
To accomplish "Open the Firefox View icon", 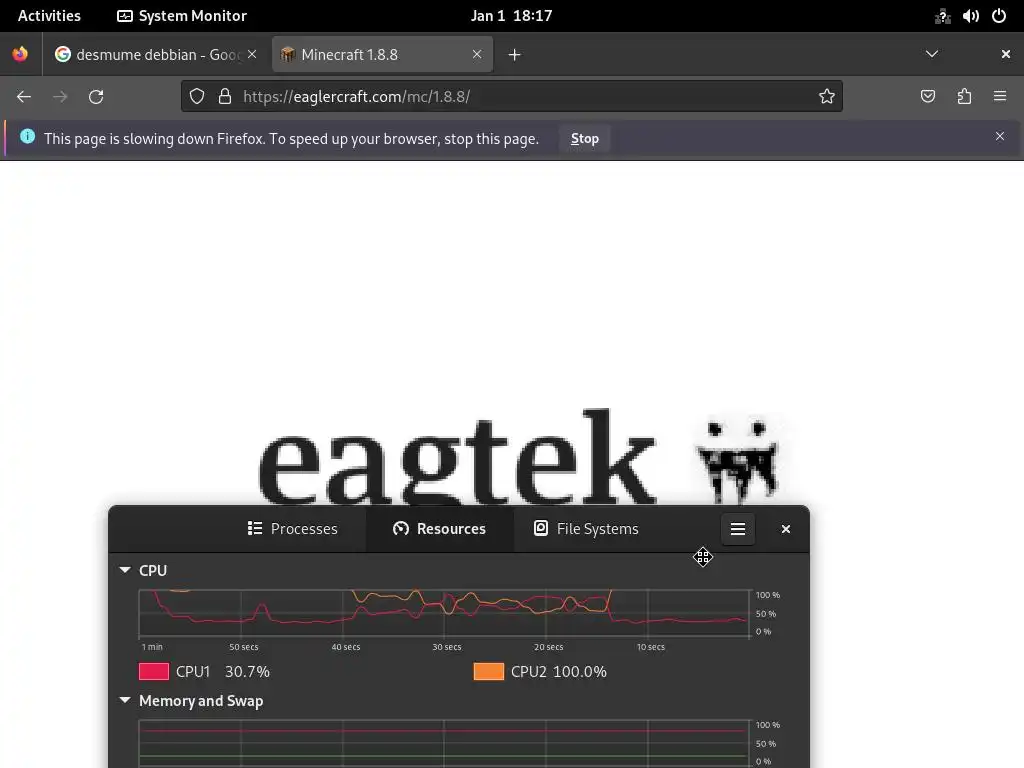I will (20, 54).
